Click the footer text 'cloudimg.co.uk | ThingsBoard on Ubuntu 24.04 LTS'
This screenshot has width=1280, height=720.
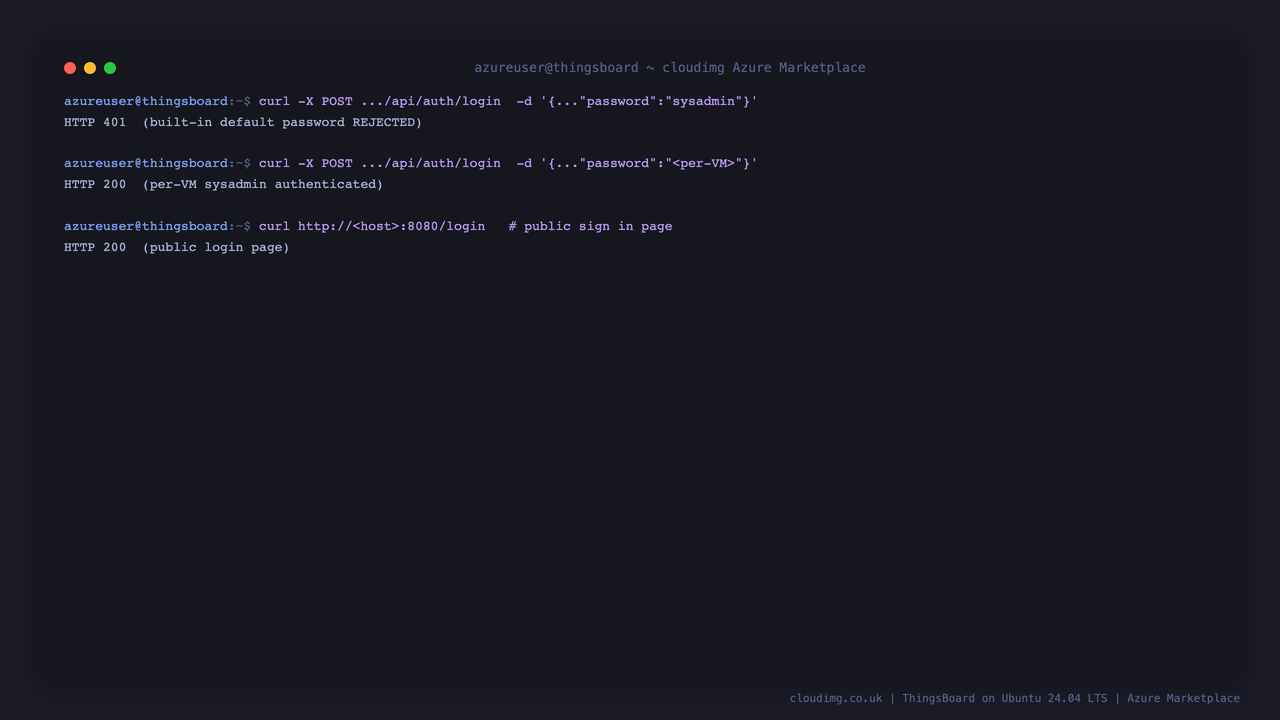tap(948, 698)
